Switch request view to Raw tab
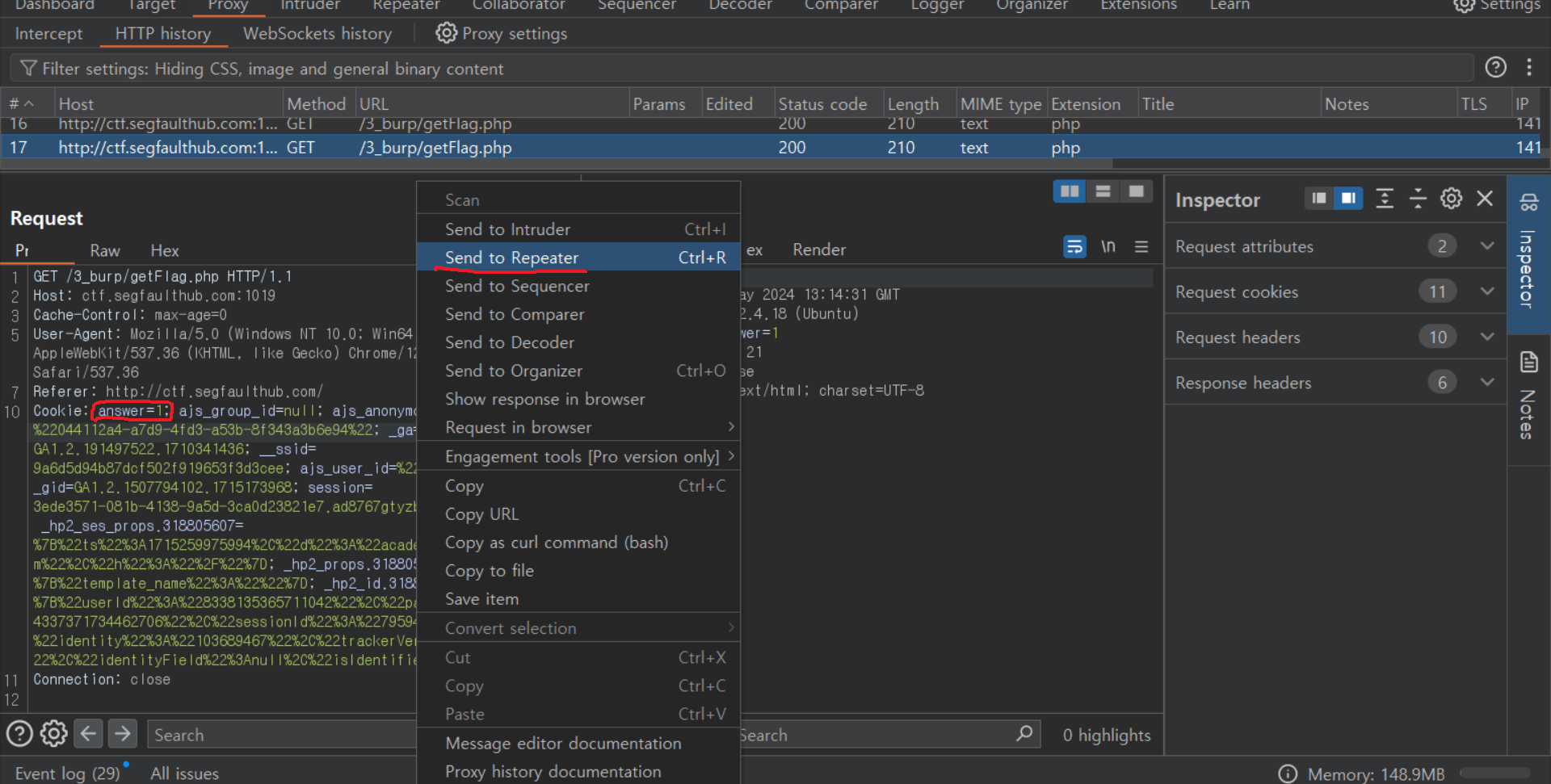This screenshot has height=784, width=1551. point(105,250)
